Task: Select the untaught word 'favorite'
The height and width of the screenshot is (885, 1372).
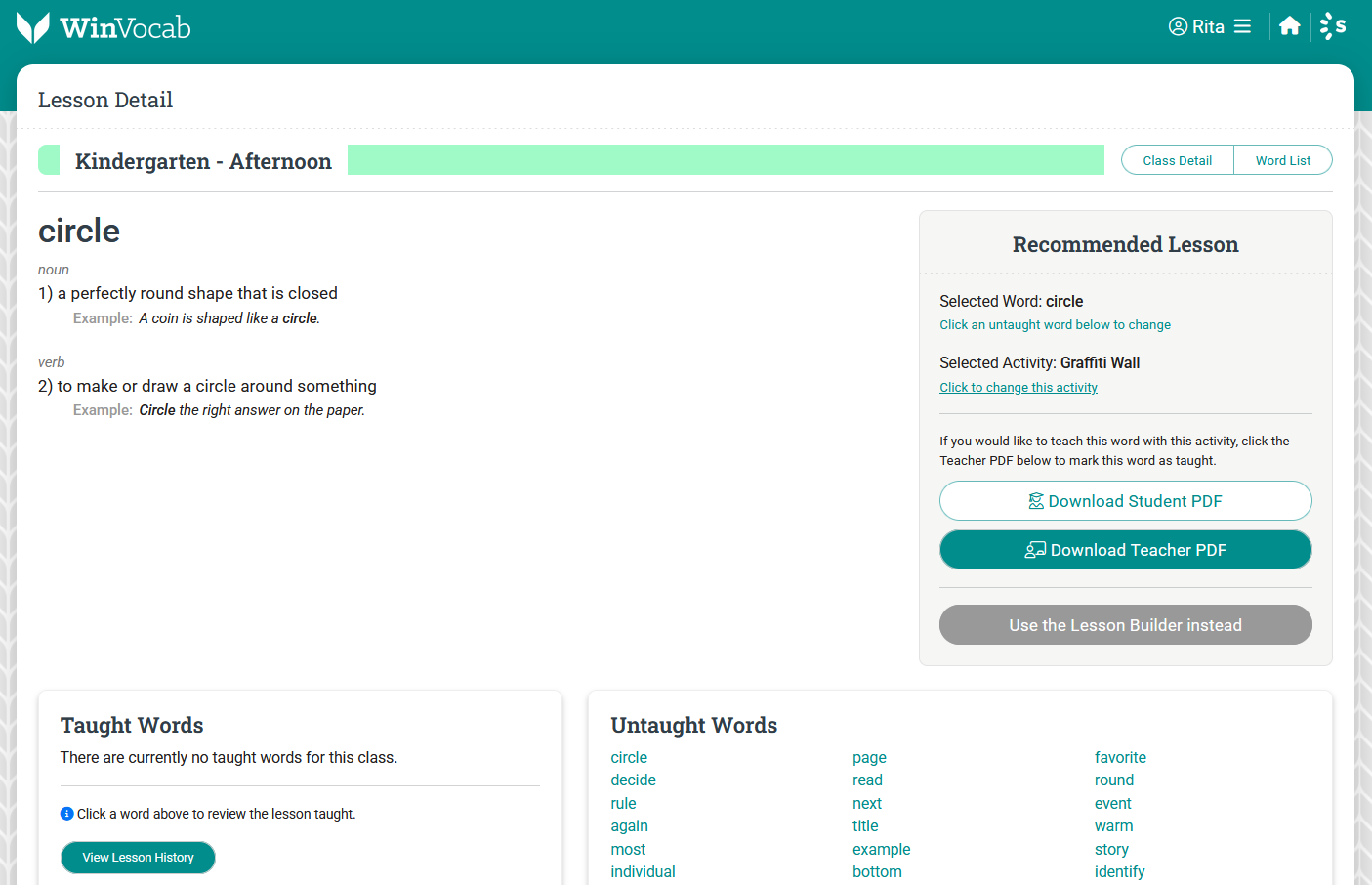Action: click(x=1120, y=758)
